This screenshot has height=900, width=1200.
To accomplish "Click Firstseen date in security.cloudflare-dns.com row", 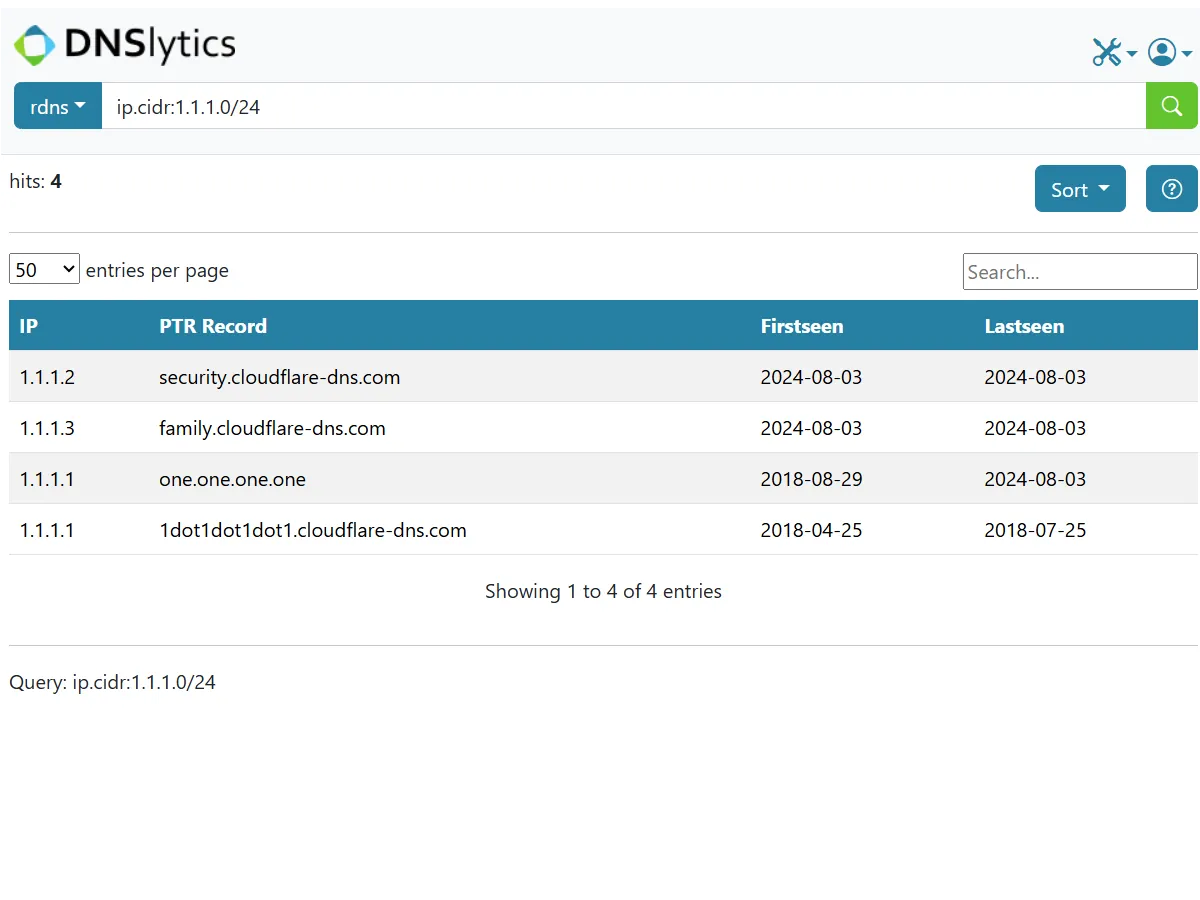I will tap(811, 377).
